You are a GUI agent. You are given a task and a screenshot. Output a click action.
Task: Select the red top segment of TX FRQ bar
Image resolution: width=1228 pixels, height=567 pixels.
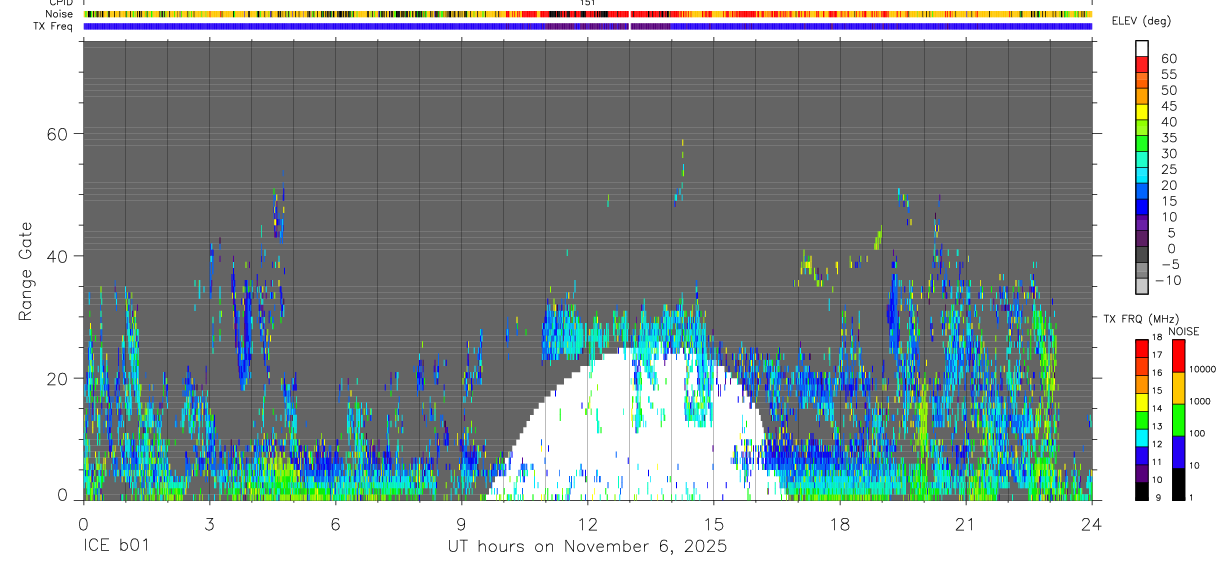[x=1141, y=347]
